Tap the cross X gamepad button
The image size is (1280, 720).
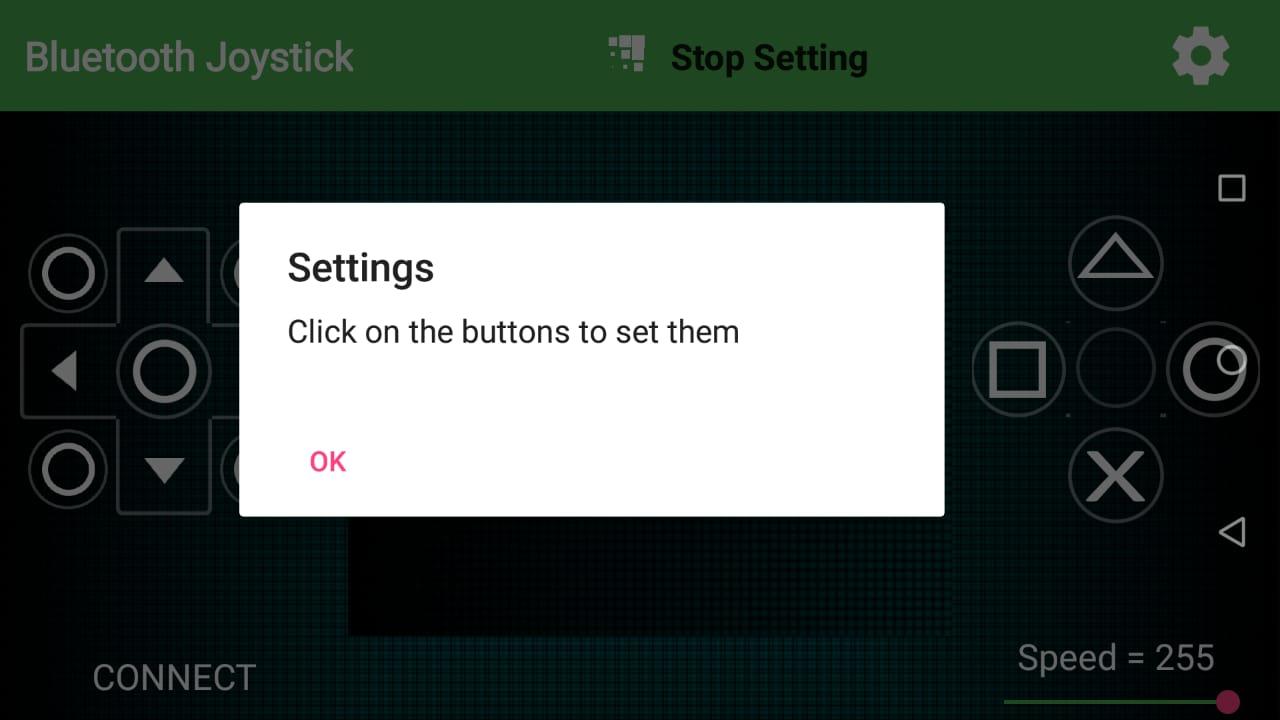pos(1116,476)
